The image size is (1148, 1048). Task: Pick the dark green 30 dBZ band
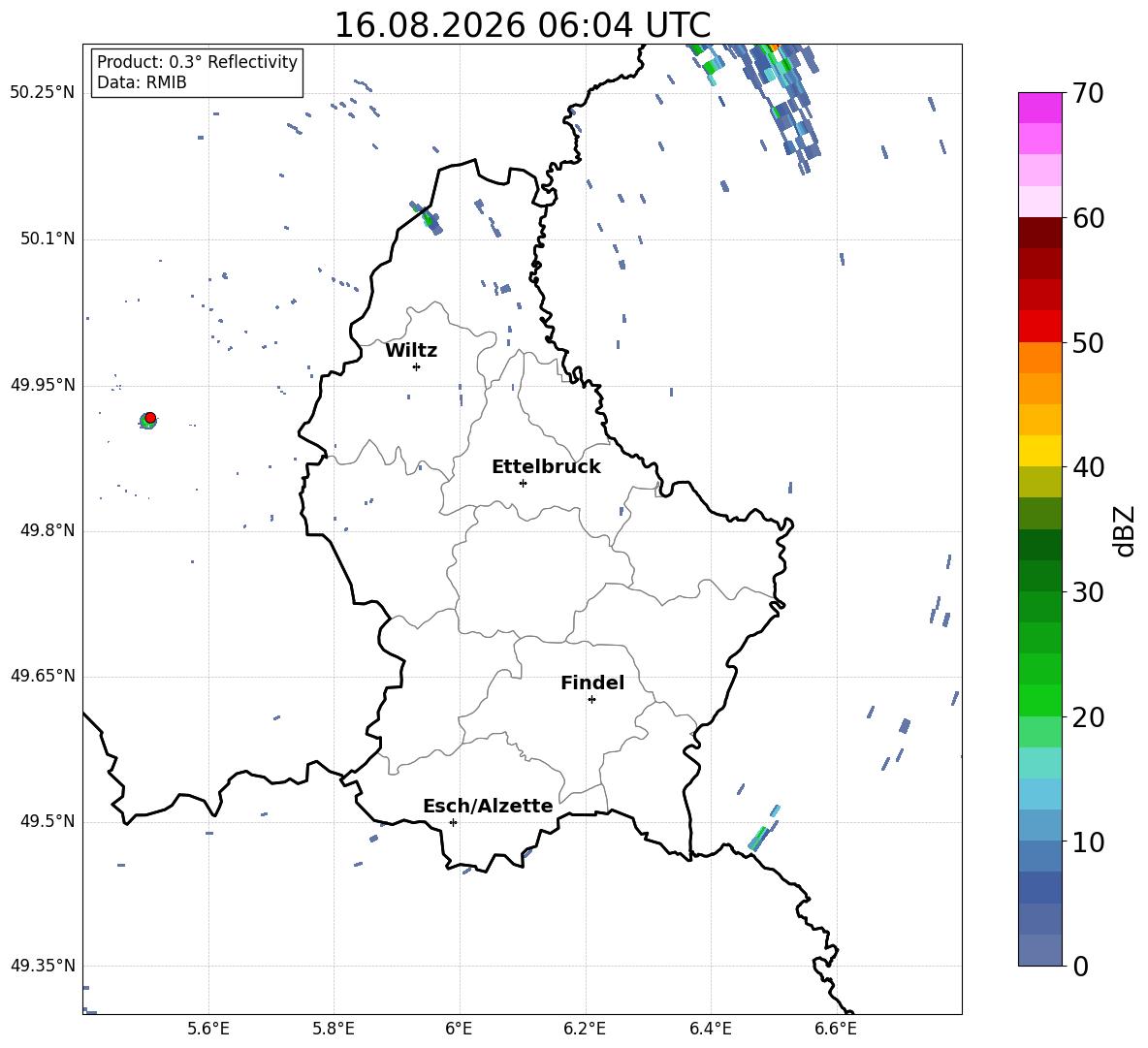(x=1040, y=576)
